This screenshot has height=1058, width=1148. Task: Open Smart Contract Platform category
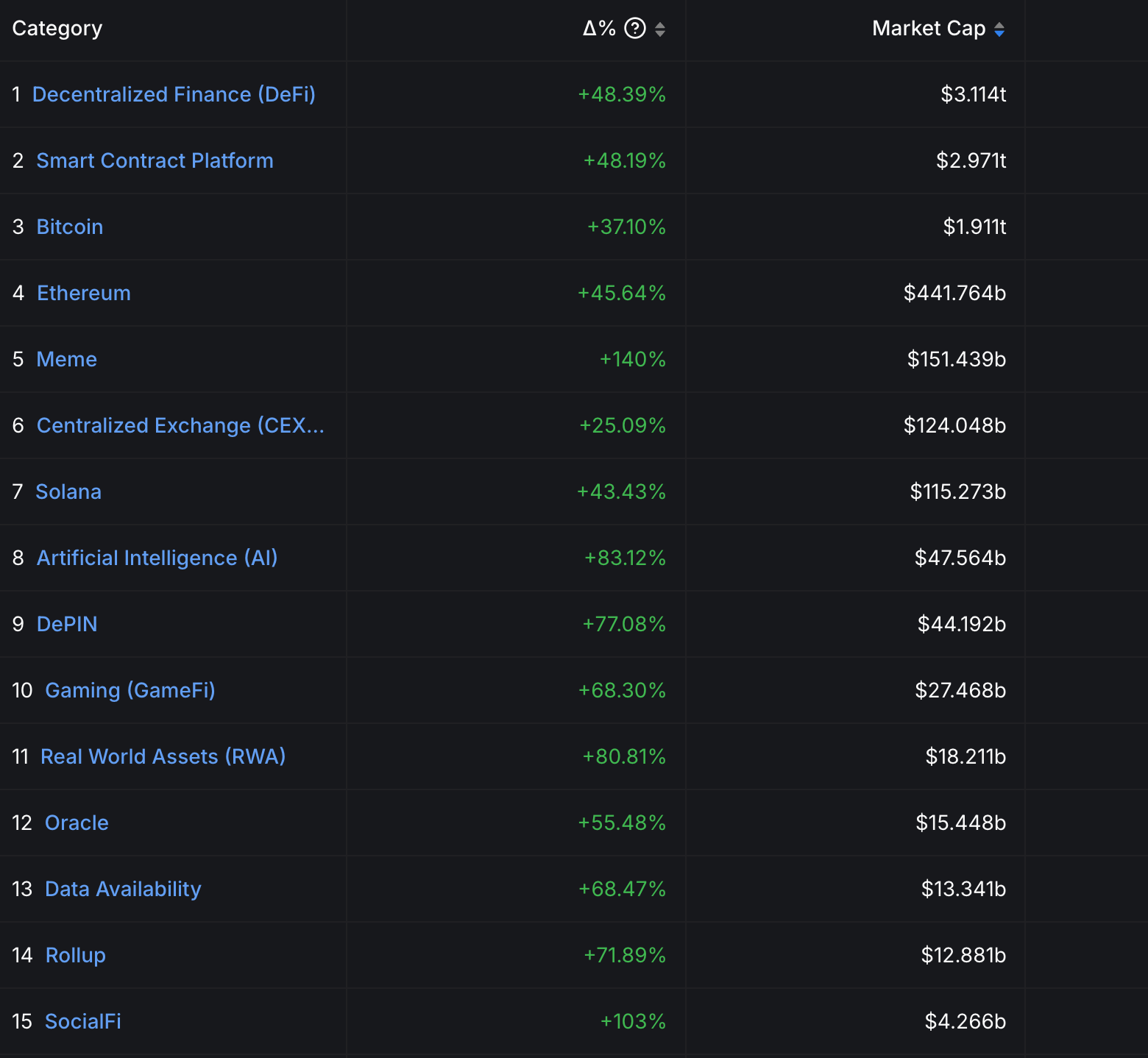click(x=155, y=161)
